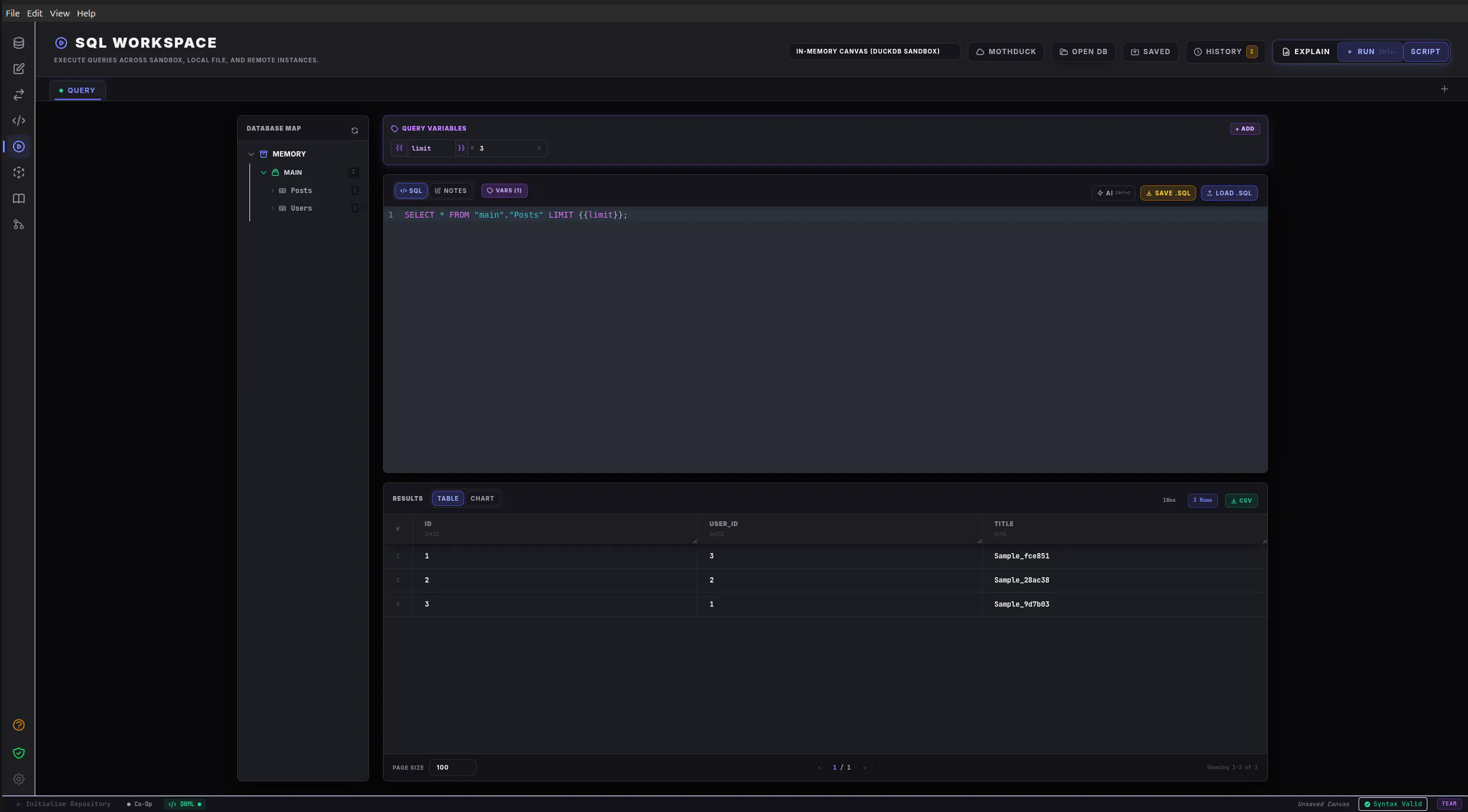Open the Edit menu

35,13
